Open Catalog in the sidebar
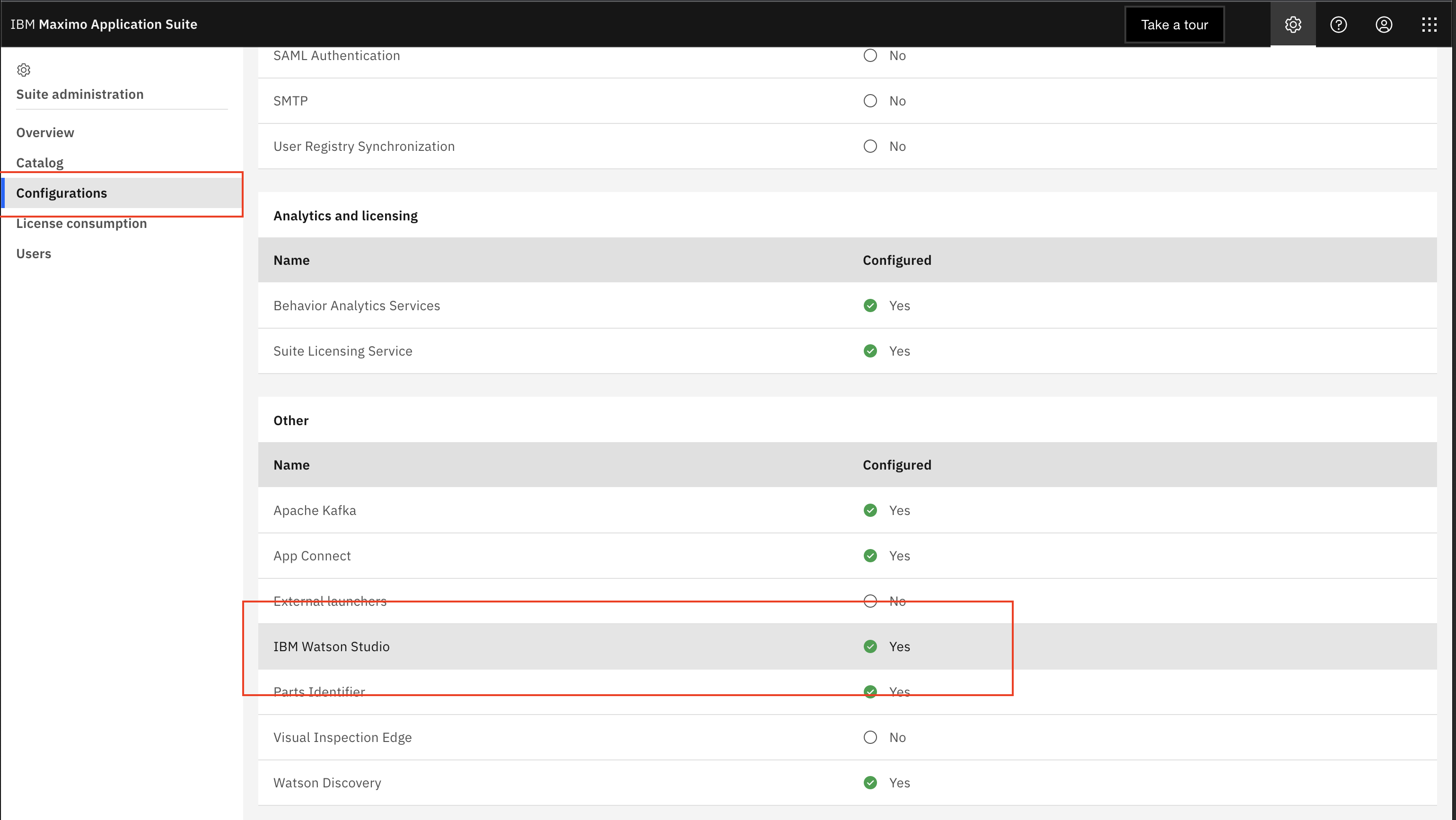 coord(40,163)
